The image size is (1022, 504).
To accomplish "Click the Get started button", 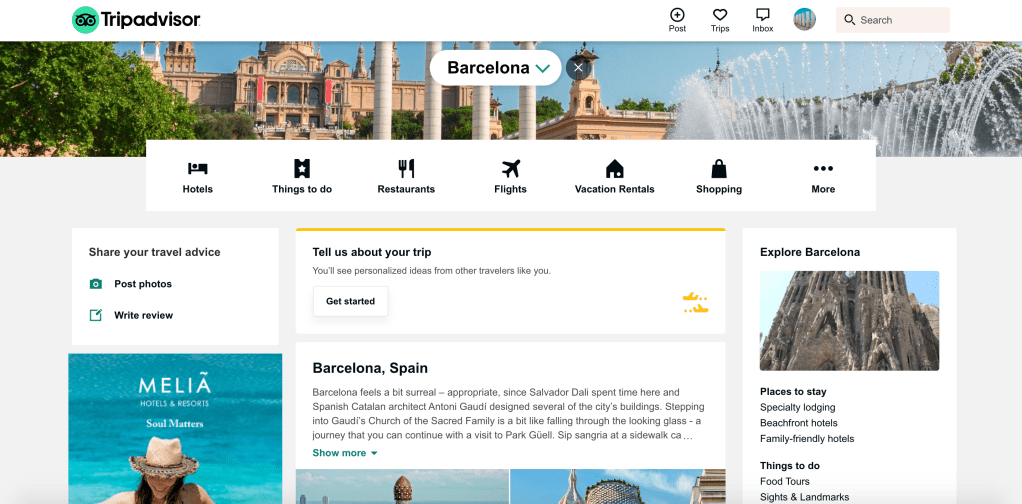I will click(x=351, y=301).
